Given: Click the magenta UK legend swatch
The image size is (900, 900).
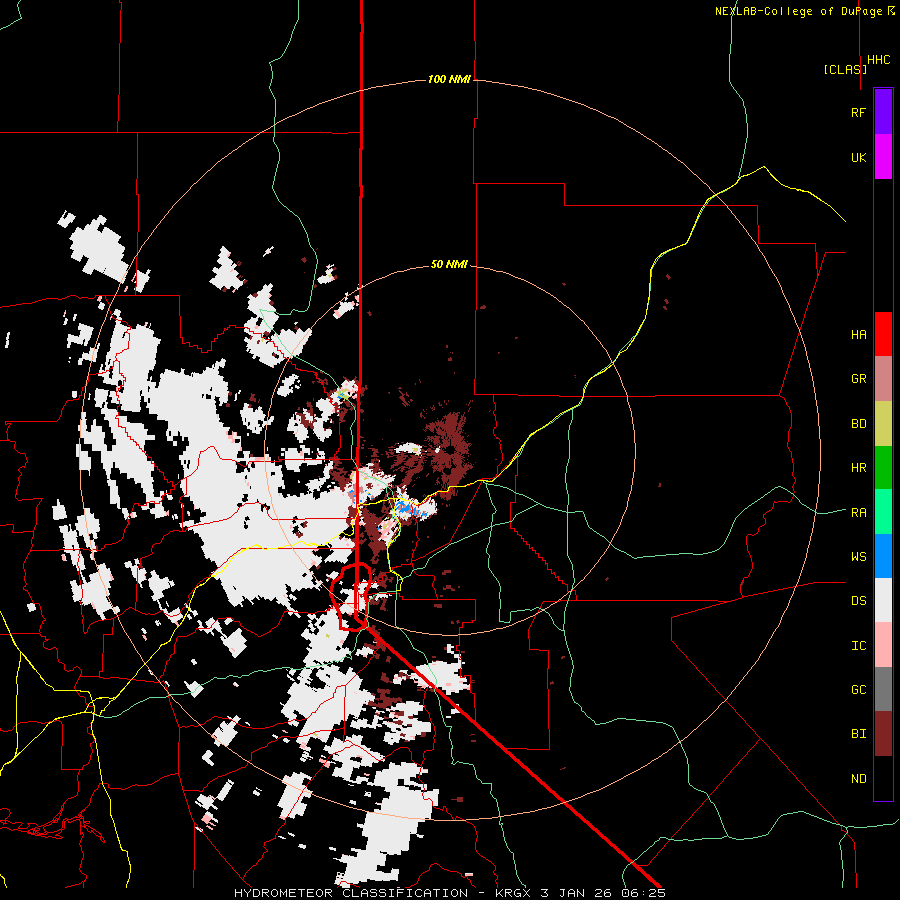Looking at the screenshot, I should (x=883, y=157).
